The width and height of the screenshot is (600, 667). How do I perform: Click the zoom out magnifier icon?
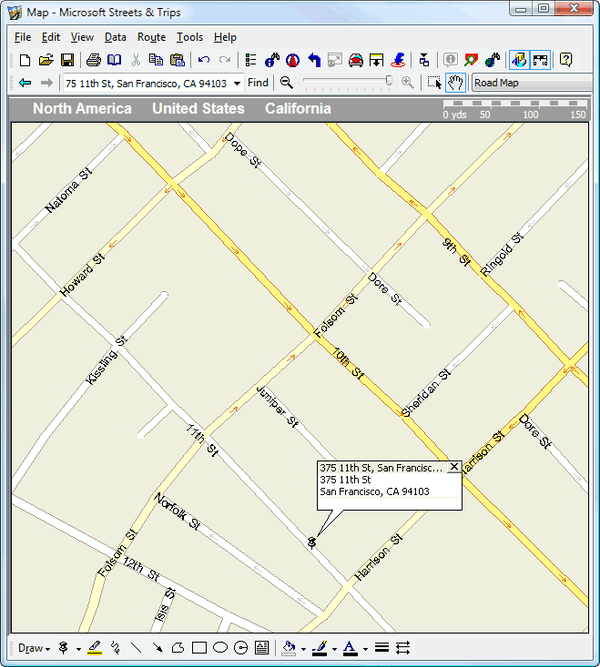click(287, 83)
